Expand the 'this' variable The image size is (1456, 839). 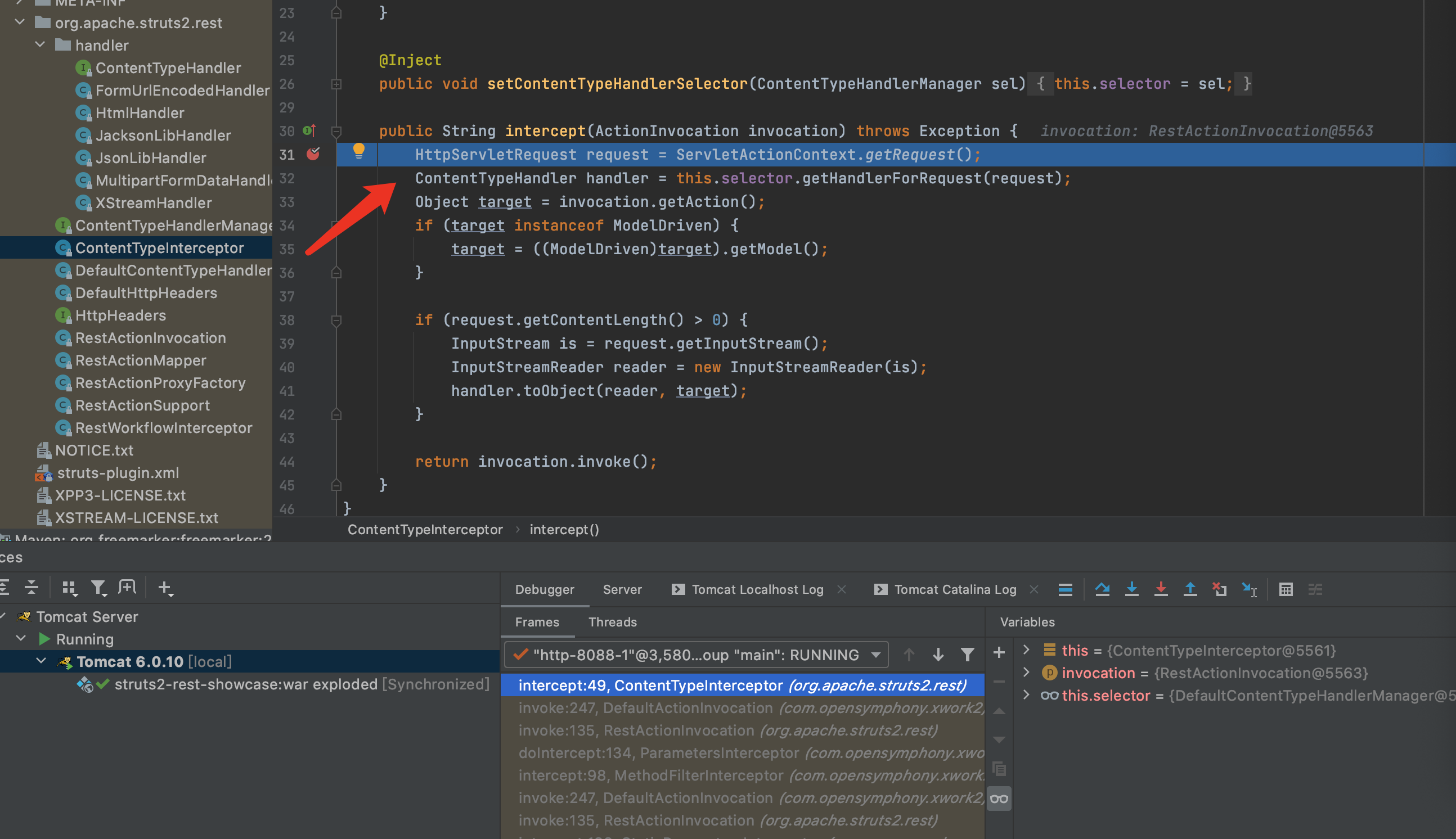coord(1026,650)
